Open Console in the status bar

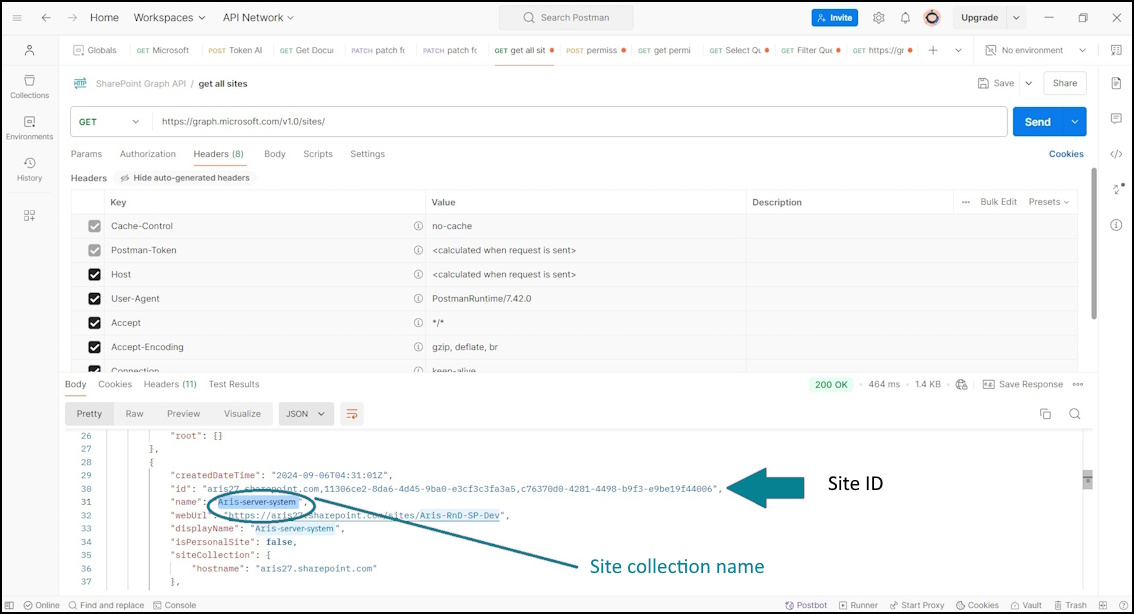point(174,605)
